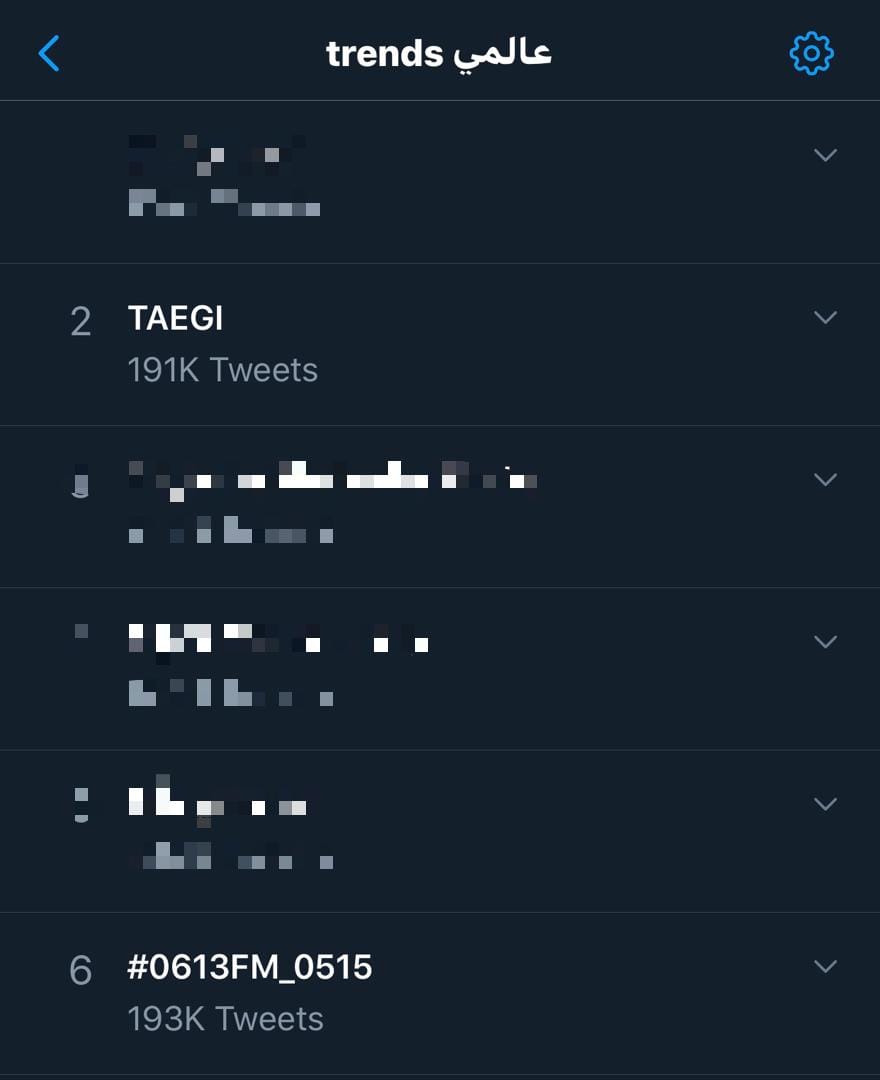This screenshot has width=880, height=1080.
Task: Tap the 193K Tweets count
Action: (225, 1019)
